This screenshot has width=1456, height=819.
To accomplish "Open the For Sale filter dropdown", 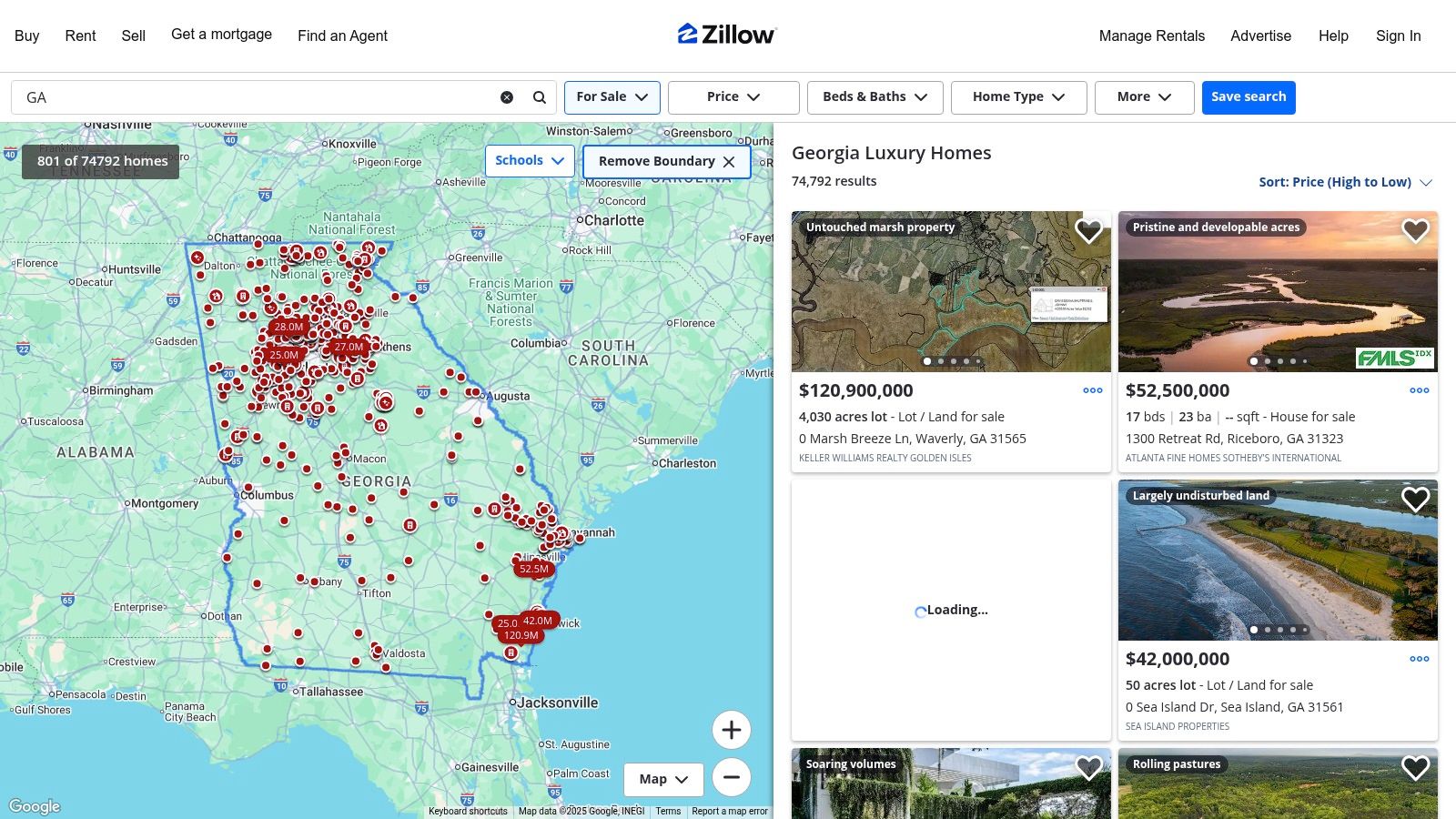I will tap(612, 97).
